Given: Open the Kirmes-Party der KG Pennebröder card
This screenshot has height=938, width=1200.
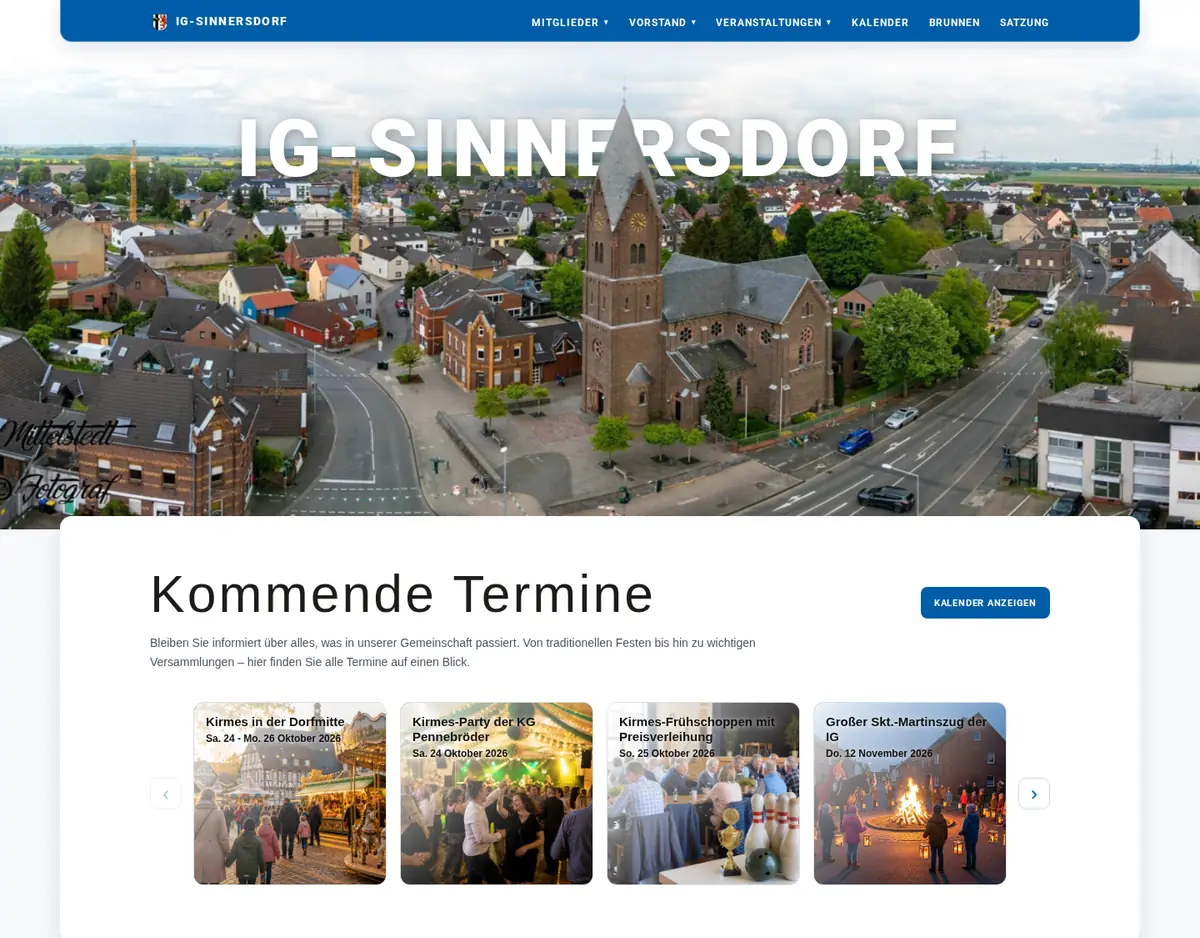Looking at the screenshot, I should click(x=497, y=794).
